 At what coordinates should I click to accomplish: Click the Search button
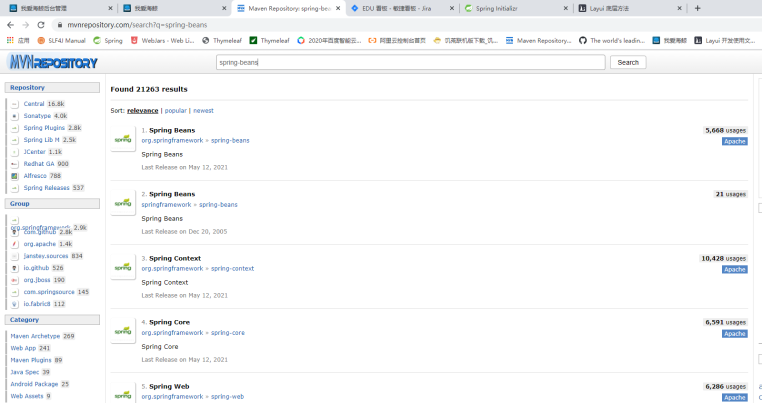(x=628, y=62)
